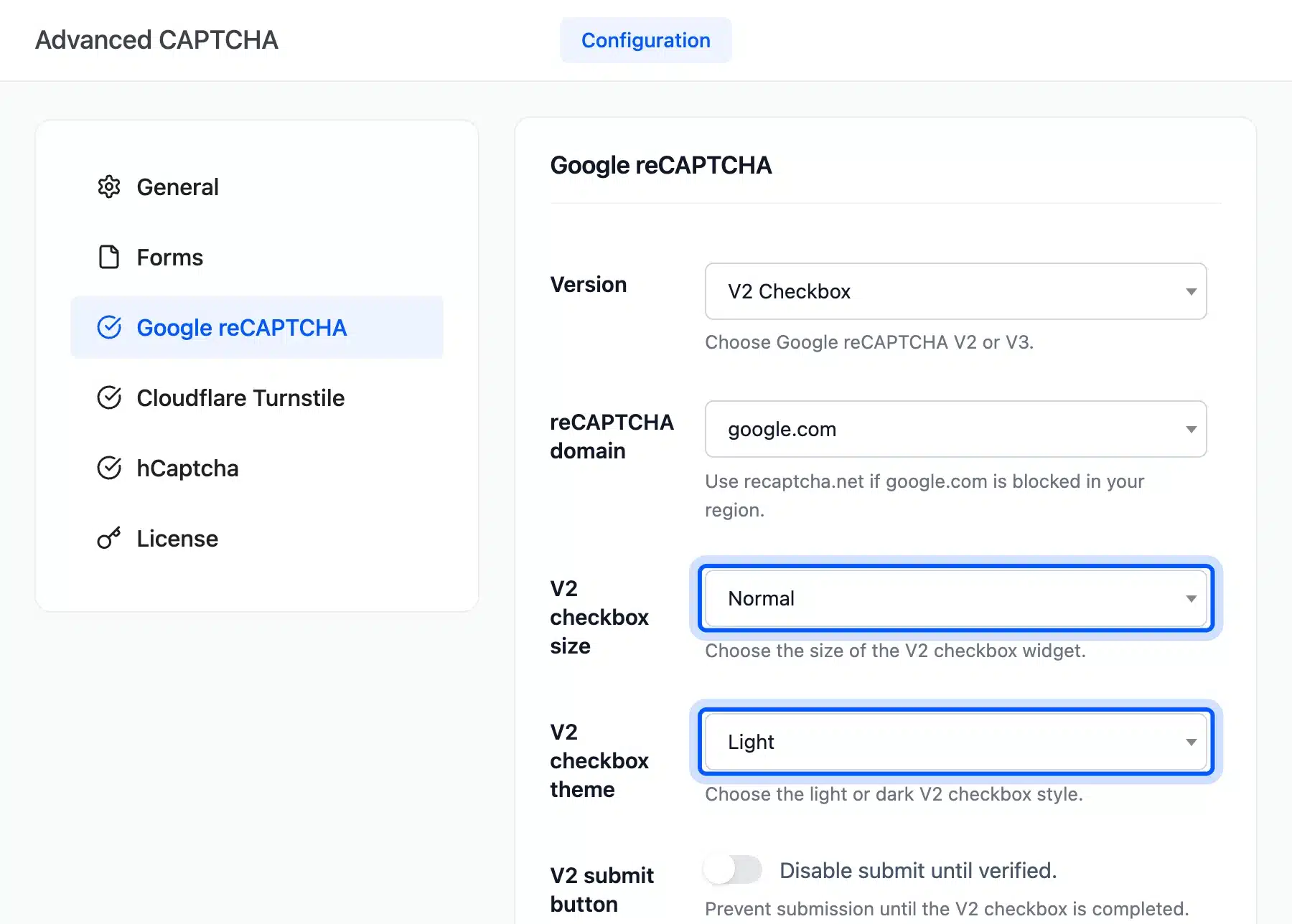
Task: Click the 'reCAPTCHA domain' label
Action: click(612, 436)
